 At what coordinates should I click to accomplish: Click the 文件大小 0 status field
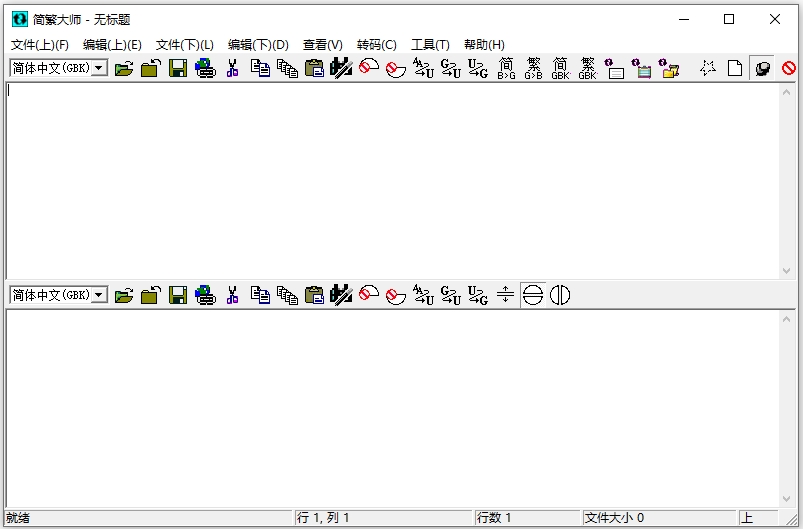click(x=659, y=518)
